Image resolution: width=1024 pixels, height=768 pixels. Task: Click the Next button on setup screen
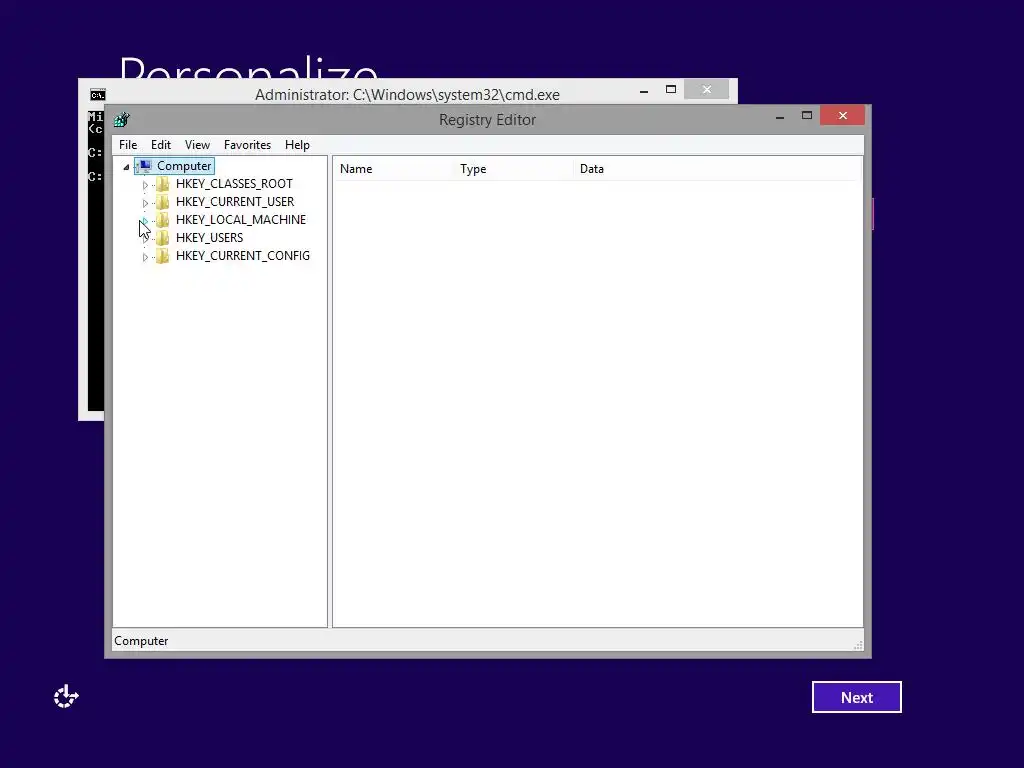click(856, 697)
